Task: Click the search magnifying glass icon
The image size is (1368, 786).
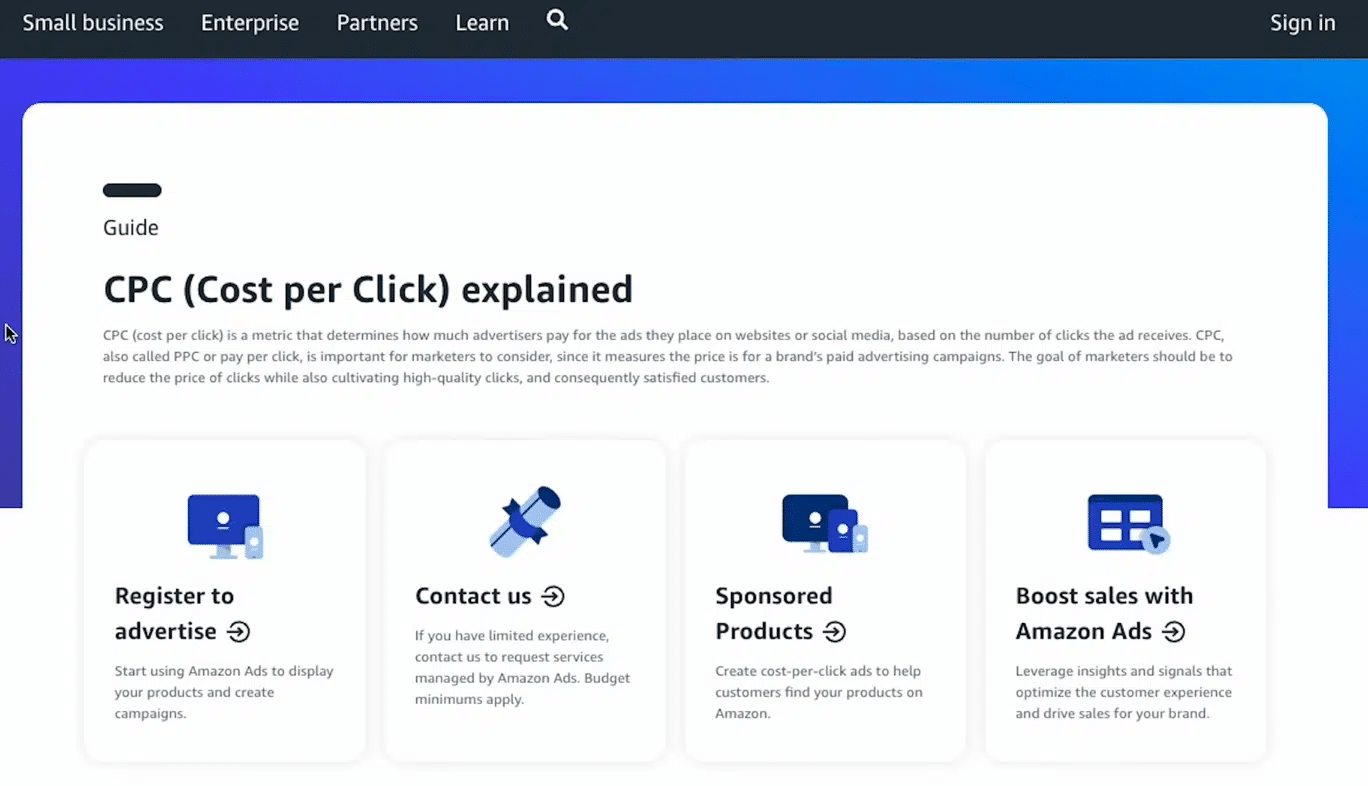Action: tap(557, 20)
